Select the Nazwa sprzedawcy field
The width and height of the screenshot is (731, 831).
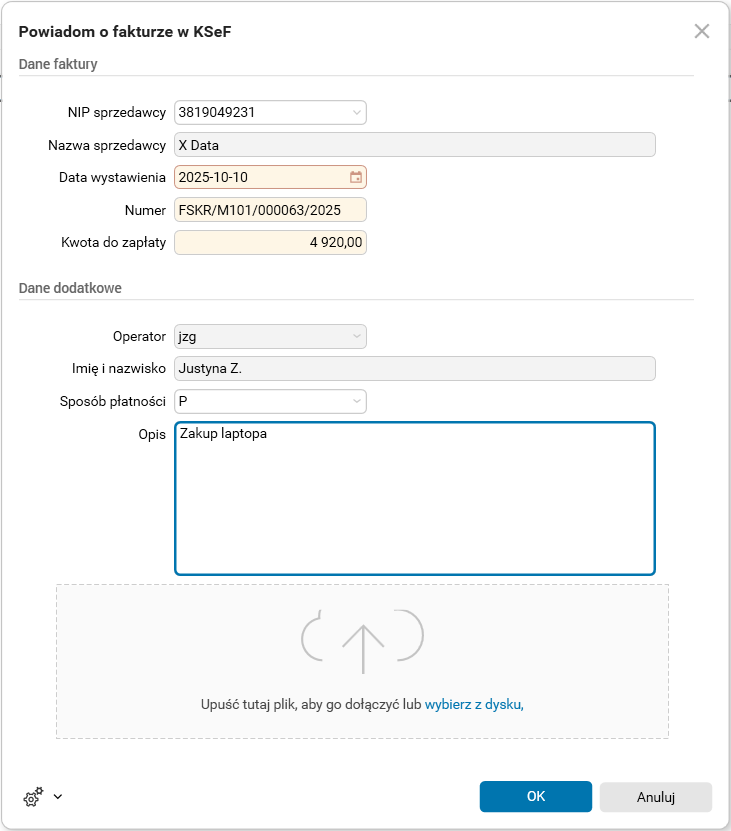414,145
